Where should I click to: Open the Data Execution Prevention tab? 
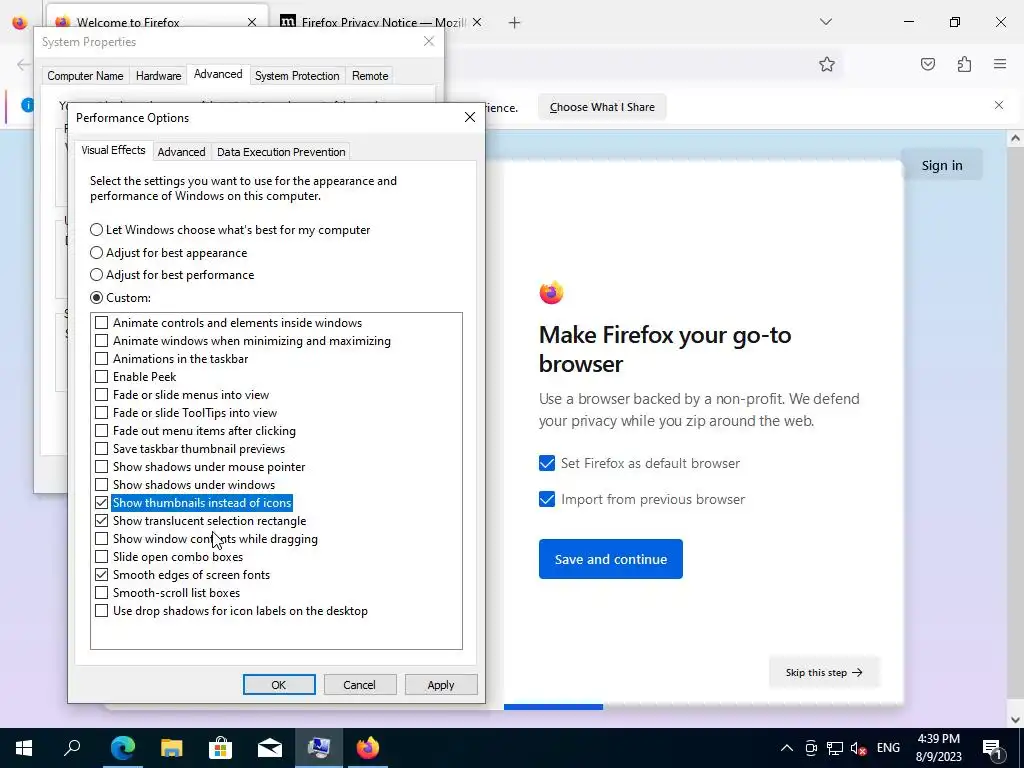pyautogui.click(x=281, y=152)
